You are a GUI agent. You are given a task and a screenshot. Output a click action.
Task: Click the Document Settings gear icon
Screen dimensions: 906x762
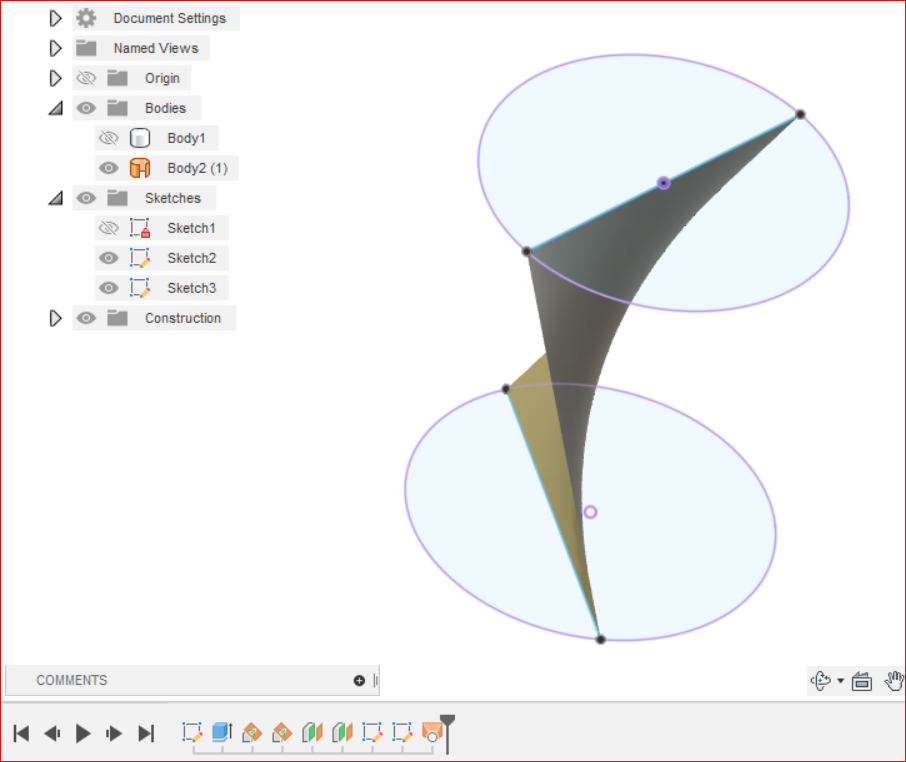pos(86,18)
